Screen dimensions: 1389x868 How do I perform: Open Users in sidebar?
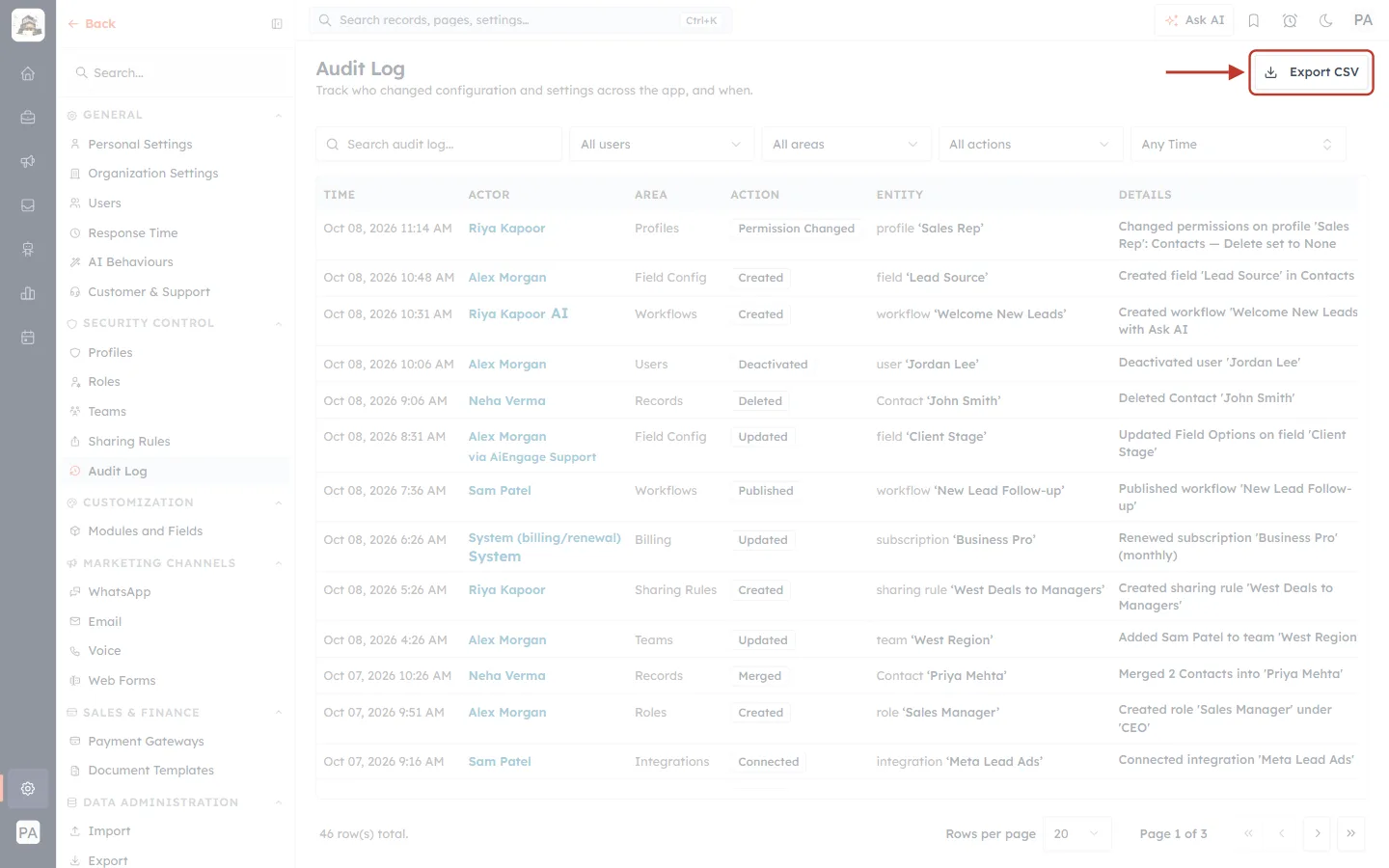click(x=104, y=203)
